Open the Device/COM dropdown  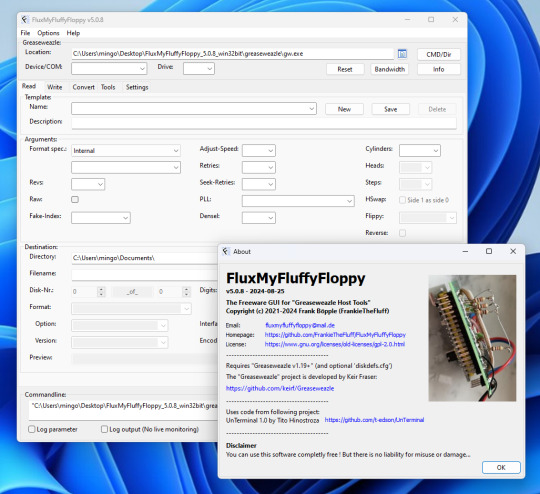coord(109,69)
